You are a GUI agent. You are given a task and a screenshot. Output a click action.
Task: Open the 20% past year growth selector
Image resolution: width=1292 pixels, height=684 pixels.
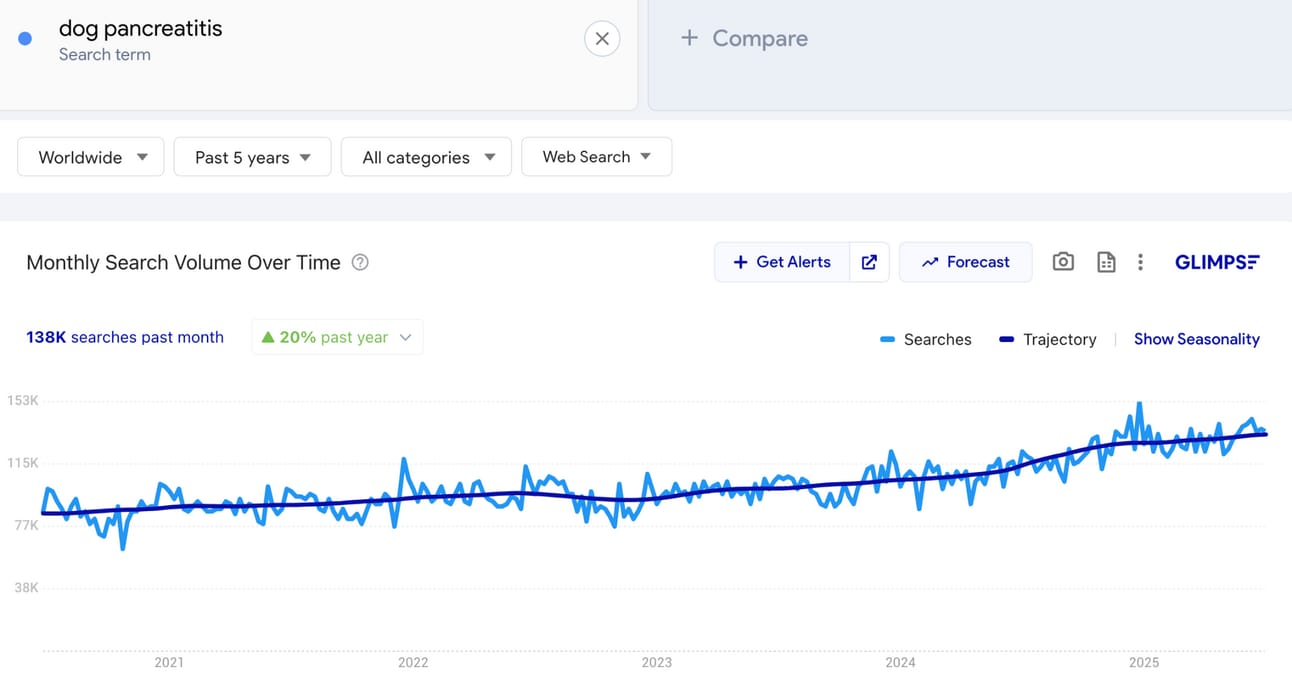point(337,338)
